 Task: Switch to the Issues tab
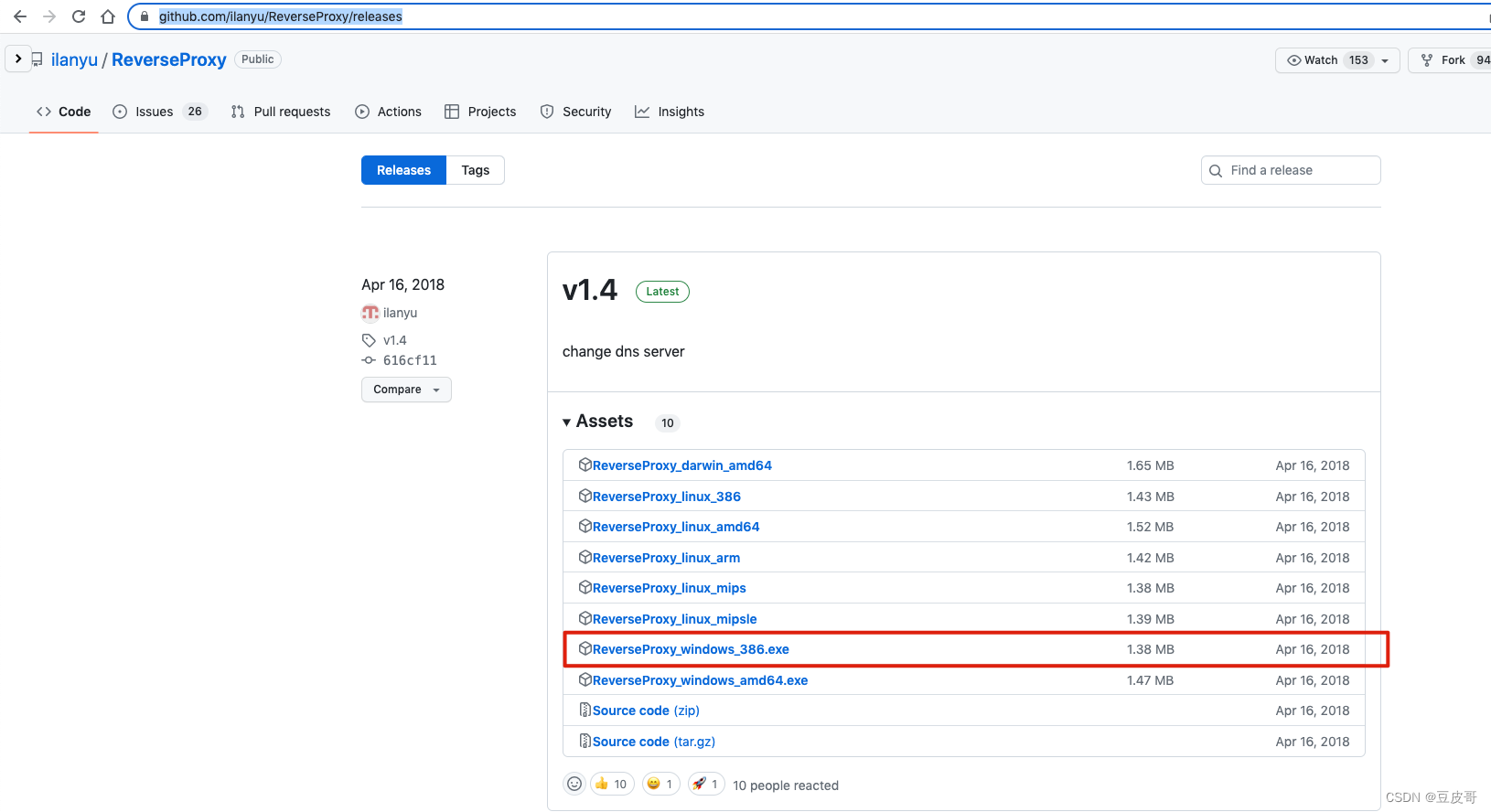pos(159,112)
